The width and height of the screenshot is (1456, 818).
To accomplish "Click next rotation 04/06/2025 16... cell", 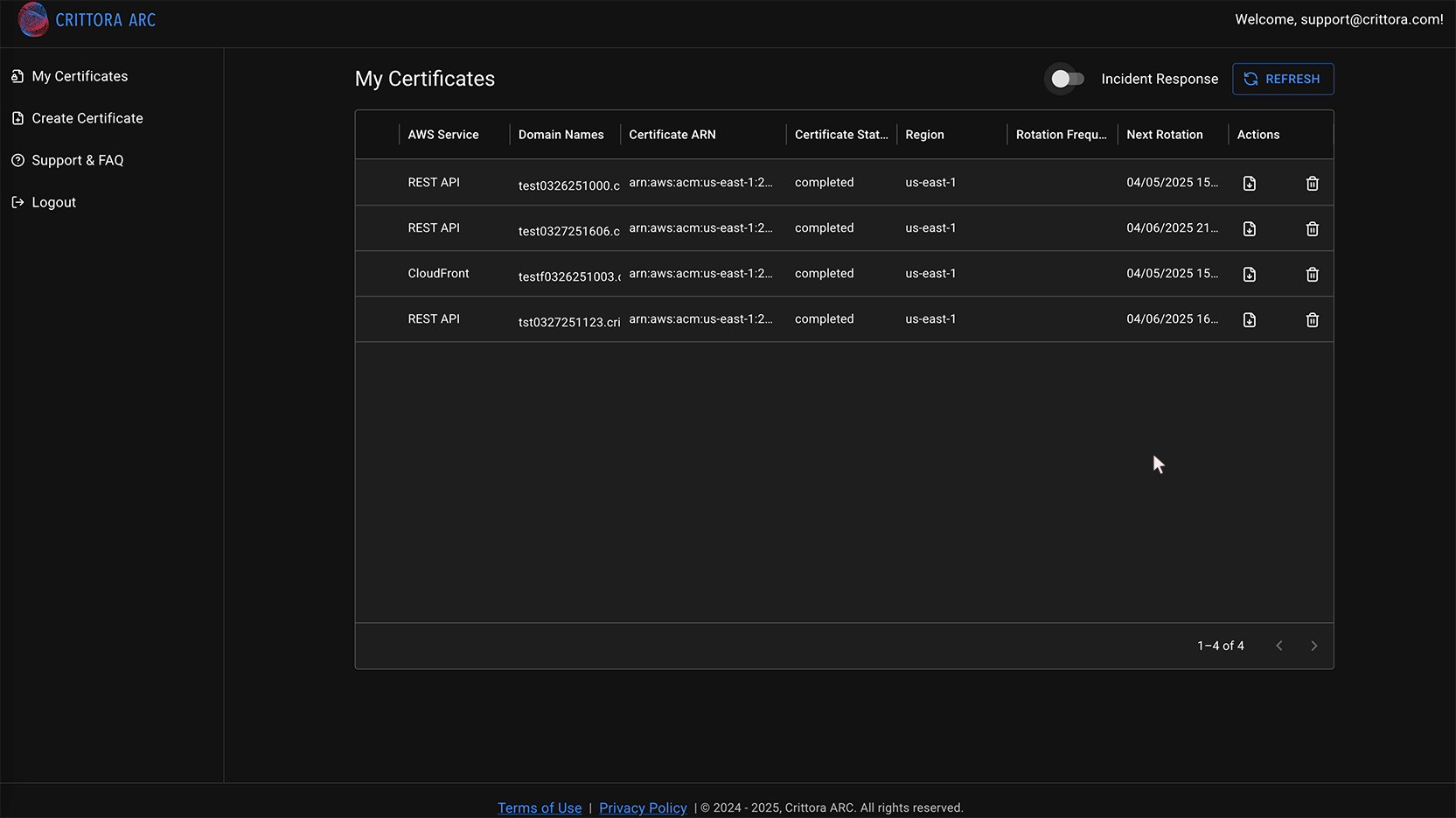I will (1172, 318).
